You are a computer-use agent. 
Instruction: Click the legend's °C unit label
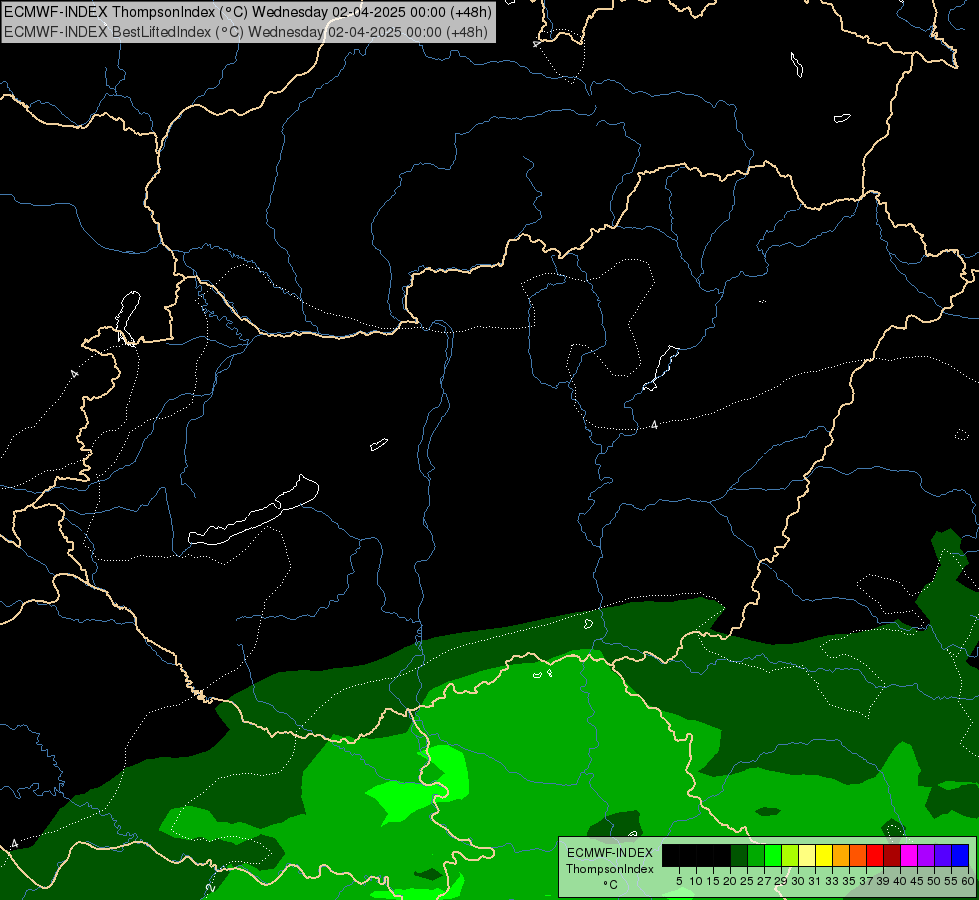(x=611, y=885)
